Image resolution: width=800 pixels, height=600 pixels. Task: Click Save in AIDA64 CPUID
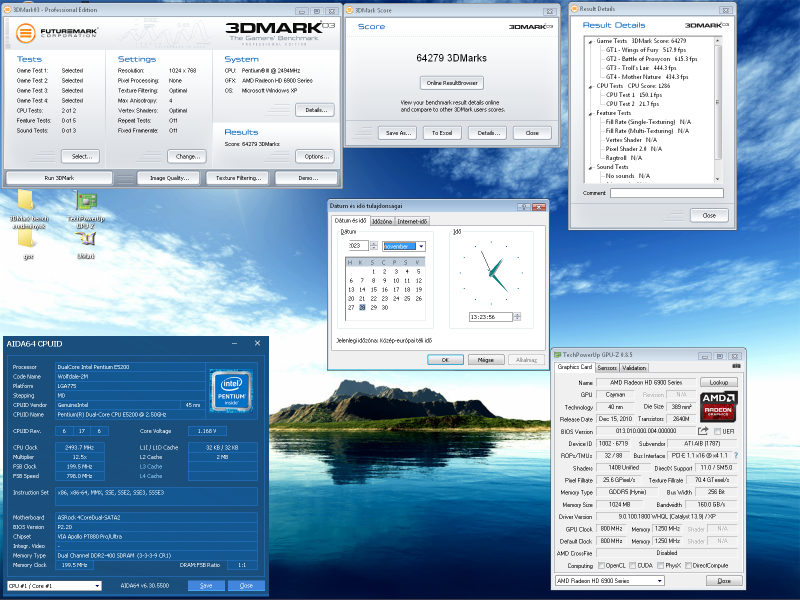[x=206, y=586]
